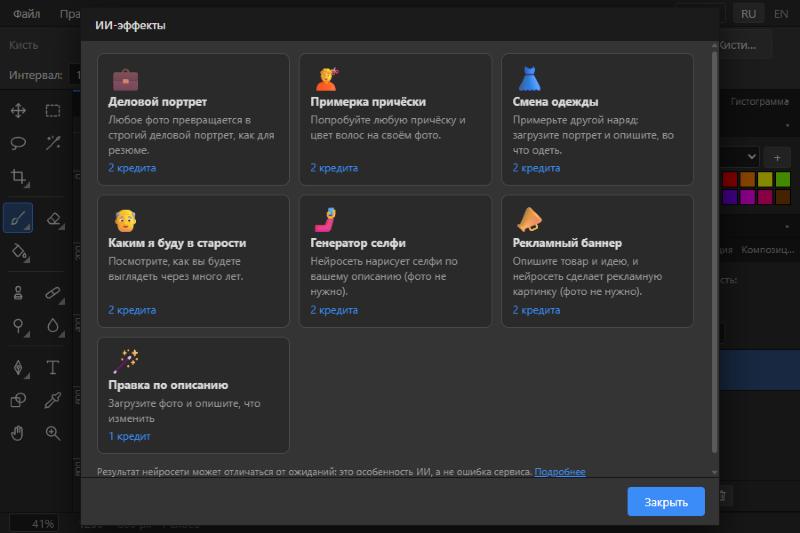
Task: Select the Dodge tool
Action: 18,325
